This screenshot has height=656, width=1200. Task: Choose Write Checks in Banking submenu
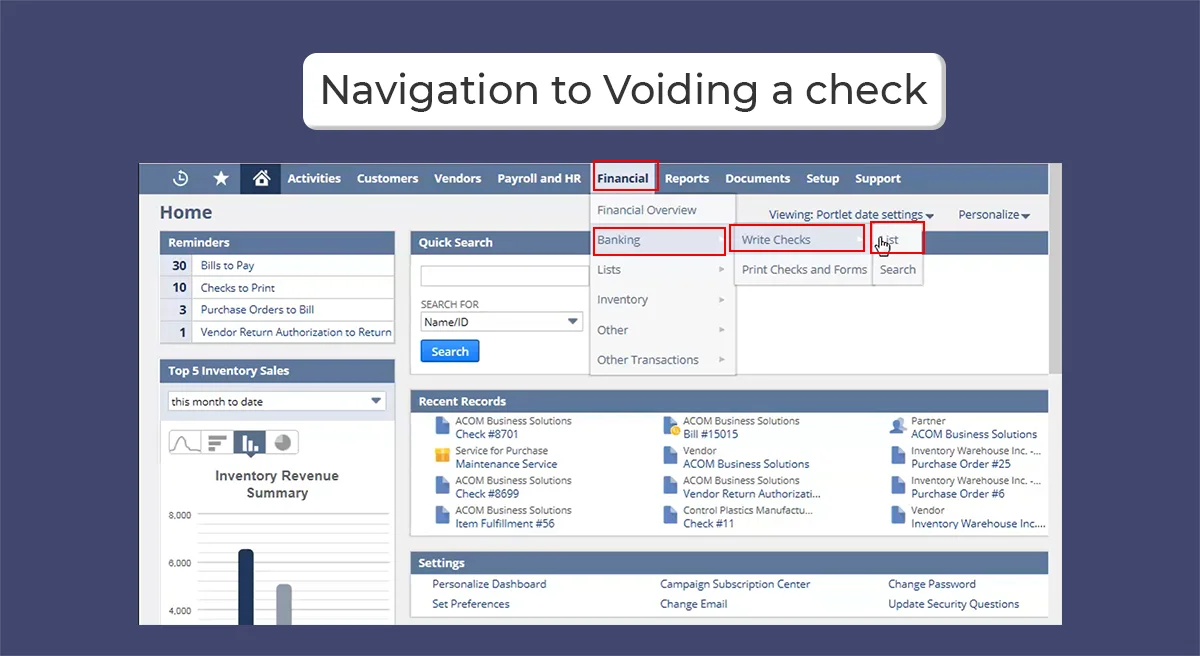click(x=797, y=240)
